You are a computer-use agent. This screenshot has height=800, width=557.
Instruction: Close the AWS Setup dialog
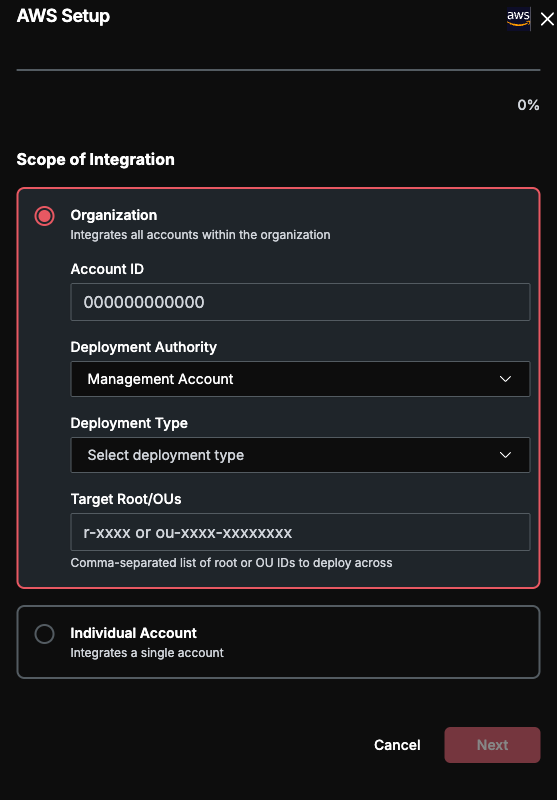[546, 19]
